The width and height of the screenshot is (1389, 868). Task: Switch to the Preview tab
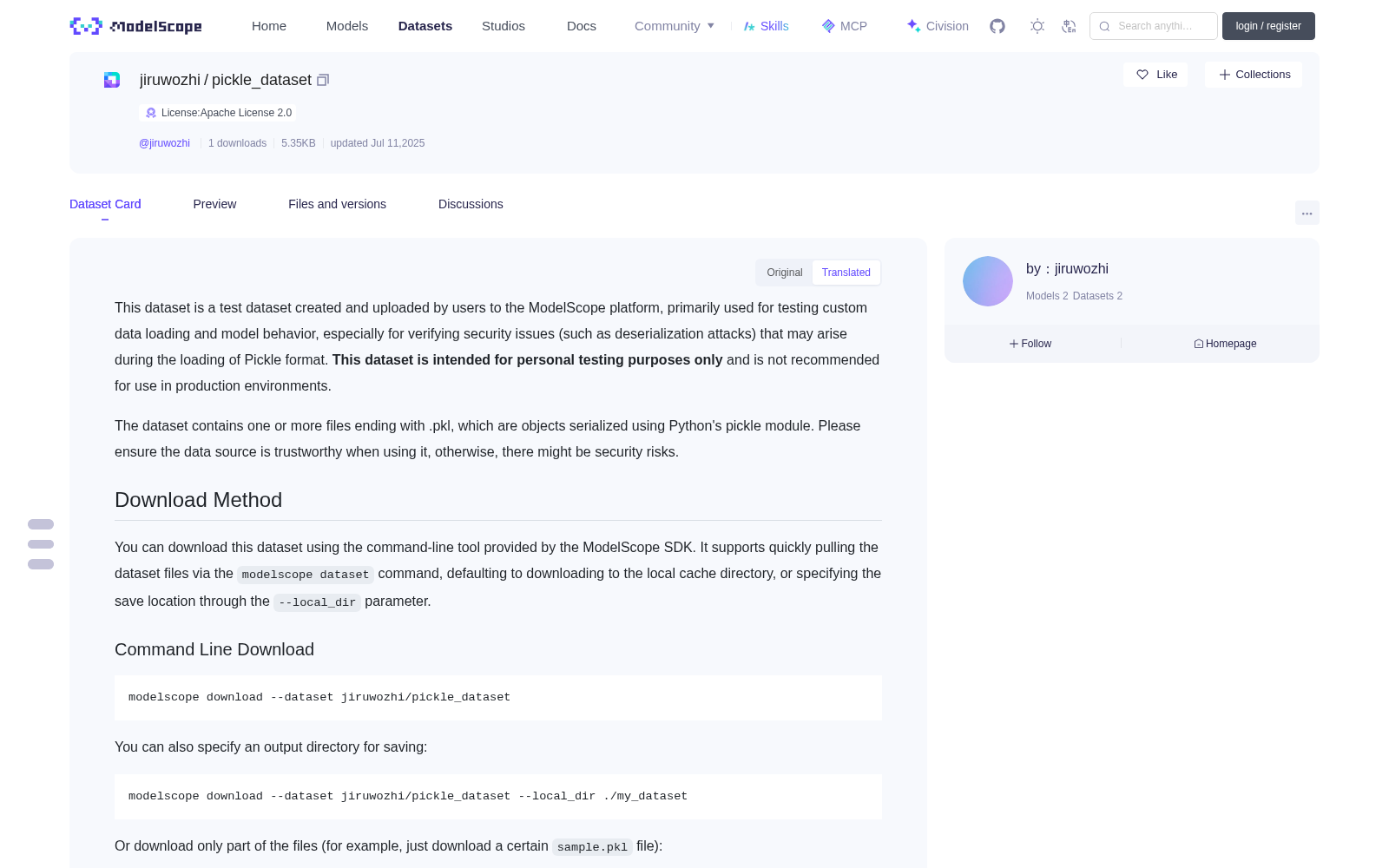point(214,204)
